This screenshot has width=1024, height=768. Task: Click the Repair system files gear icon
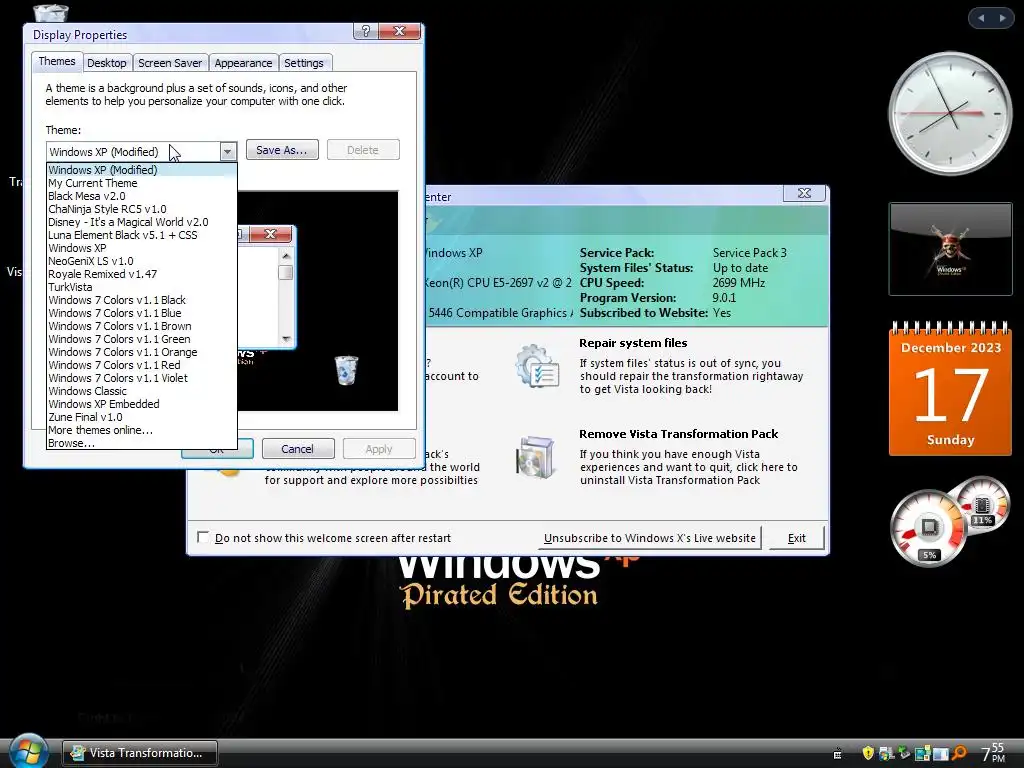pyautogui.click(x=537, y=366)
